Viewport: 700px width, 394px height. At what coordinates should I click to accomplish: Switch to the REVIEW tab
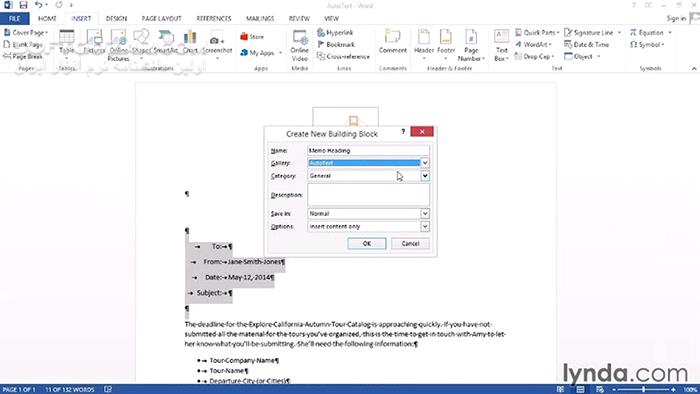(299, 18)
